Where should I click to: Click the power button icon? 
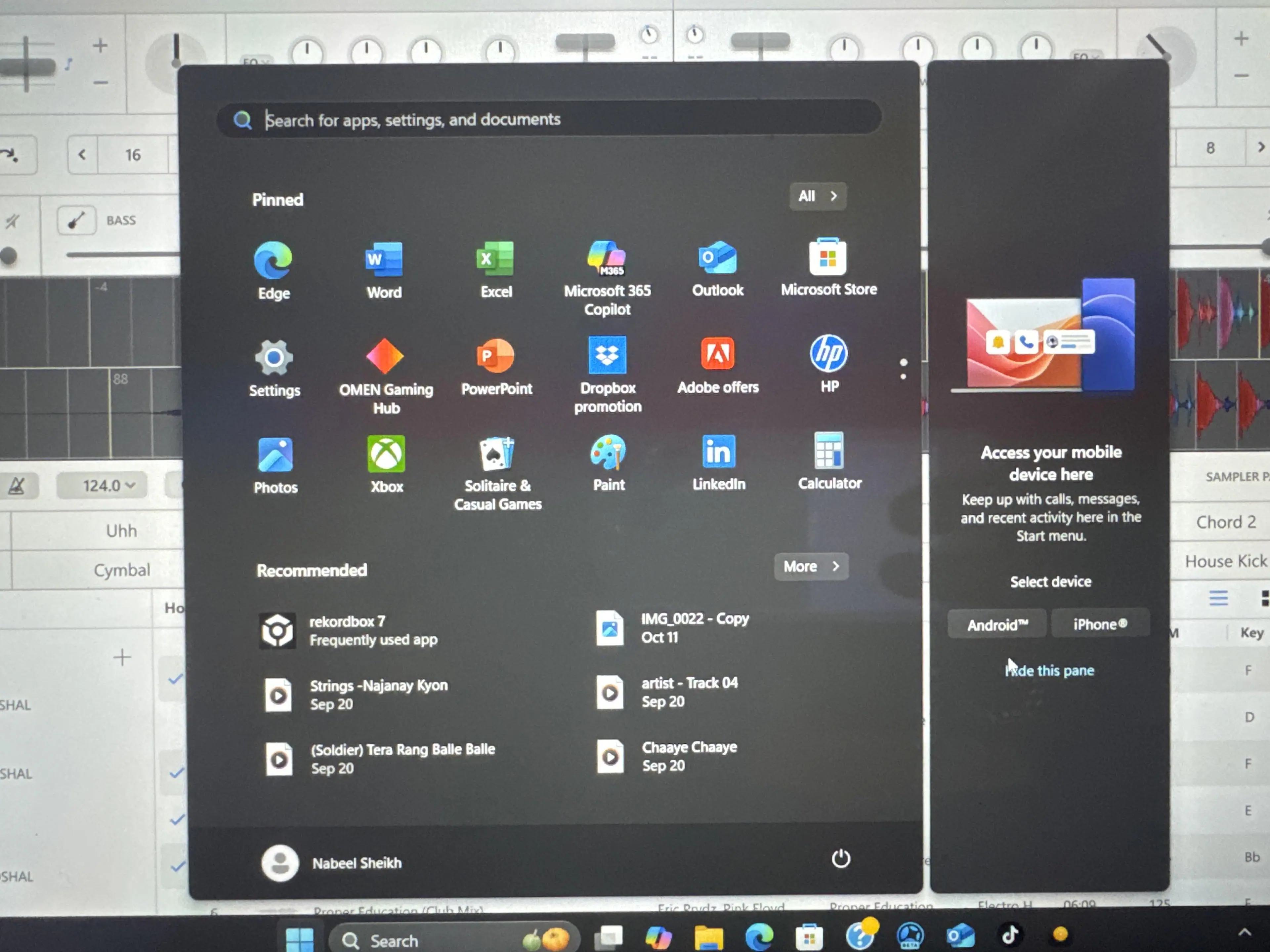[x=840, y=858]
